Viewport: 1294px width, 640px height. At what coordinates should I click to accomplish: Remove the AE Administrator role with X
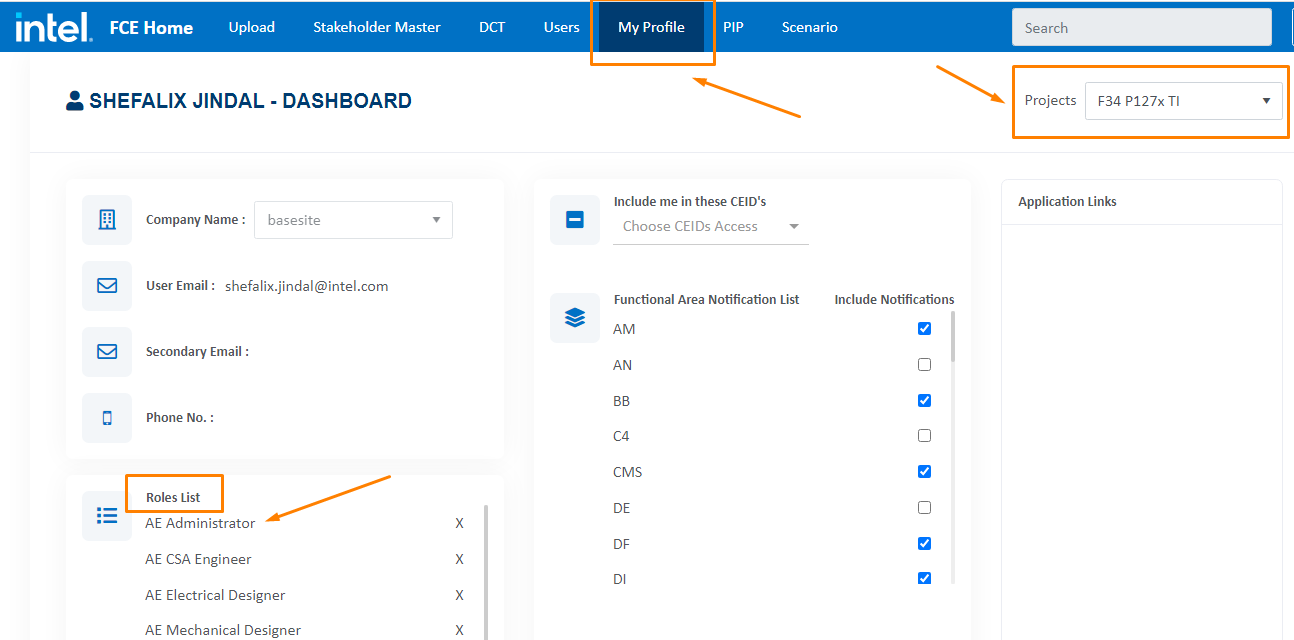click(459, 523)
